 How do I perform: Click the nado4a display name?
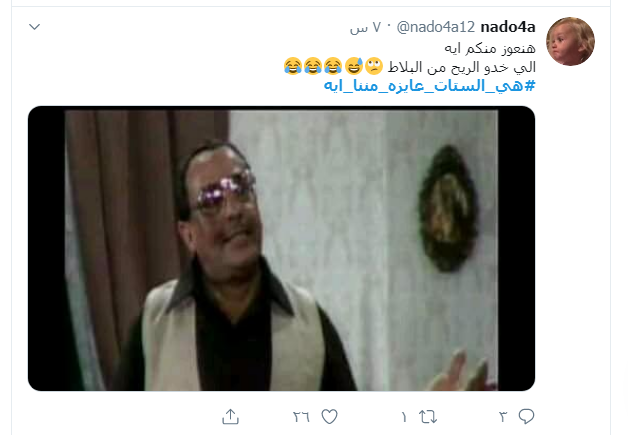click(508, 27)
